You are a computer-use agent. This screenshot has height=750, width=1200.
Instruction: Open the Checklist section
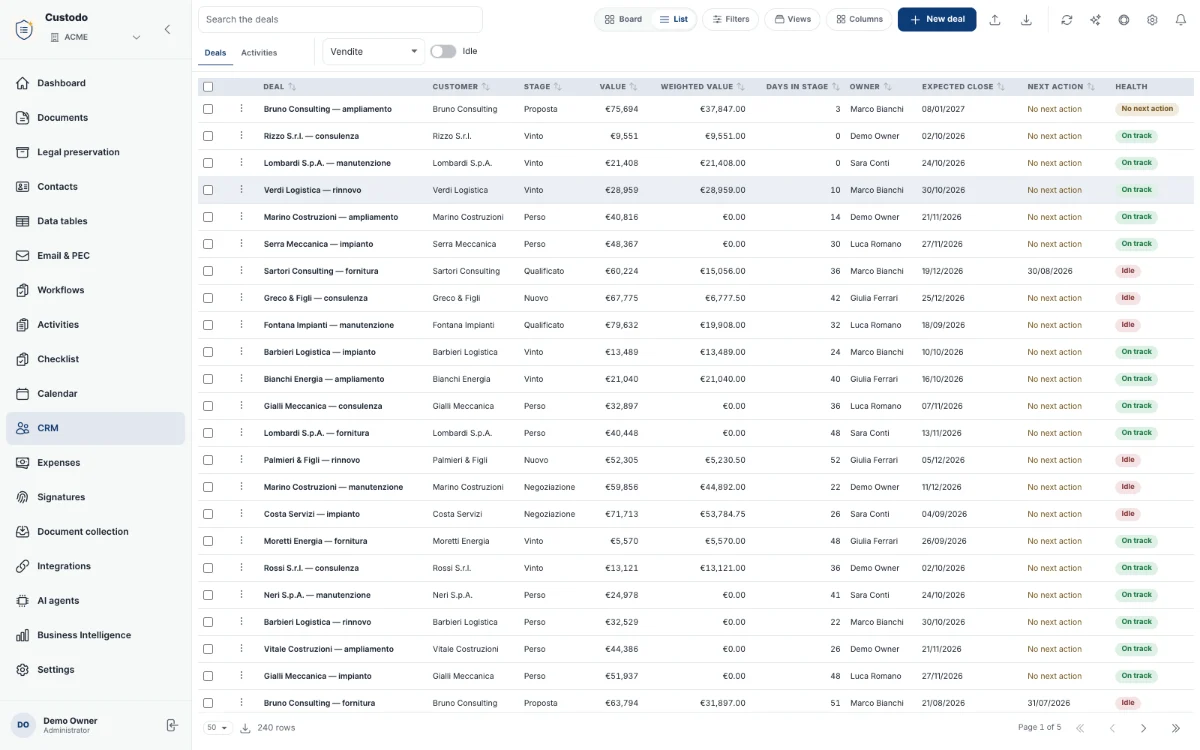(95, 359)
